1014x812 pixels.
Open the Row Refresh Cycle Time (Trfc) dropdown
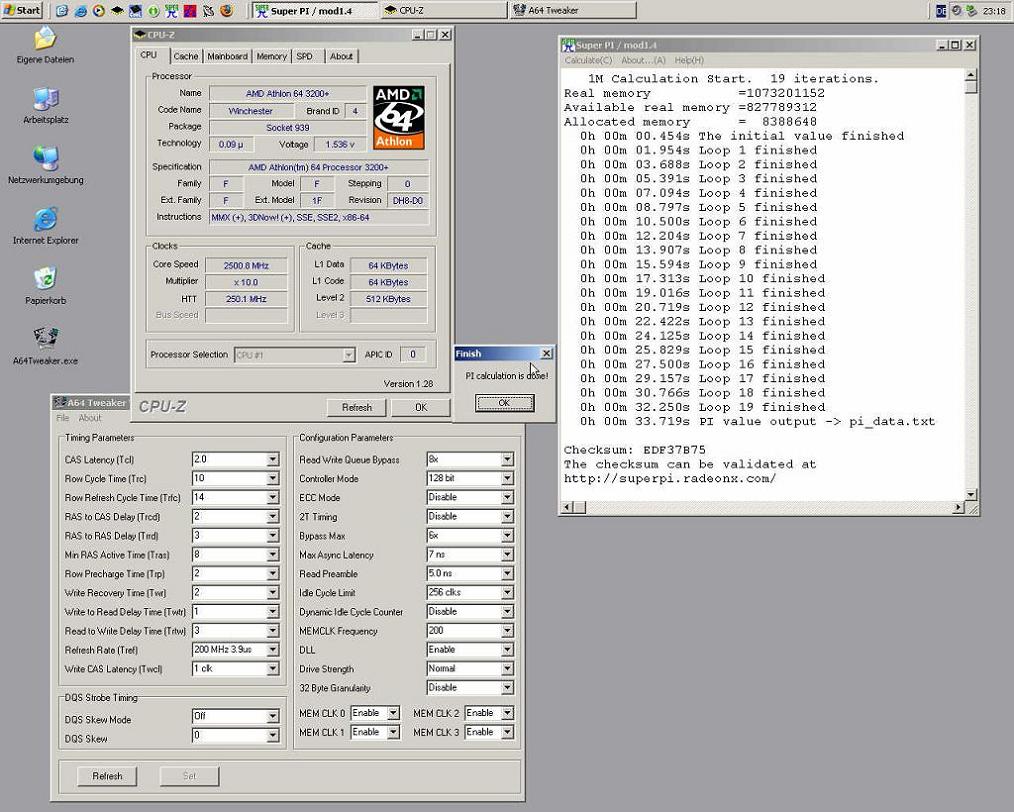[273, 497]
